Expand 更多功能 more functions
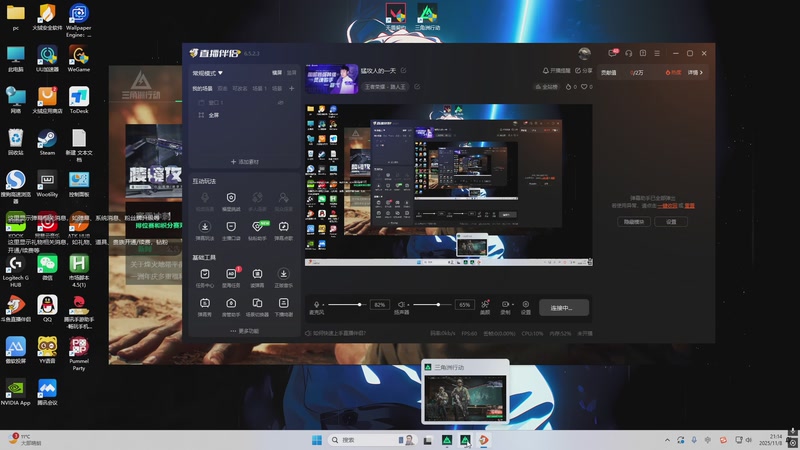 point(244,331)
